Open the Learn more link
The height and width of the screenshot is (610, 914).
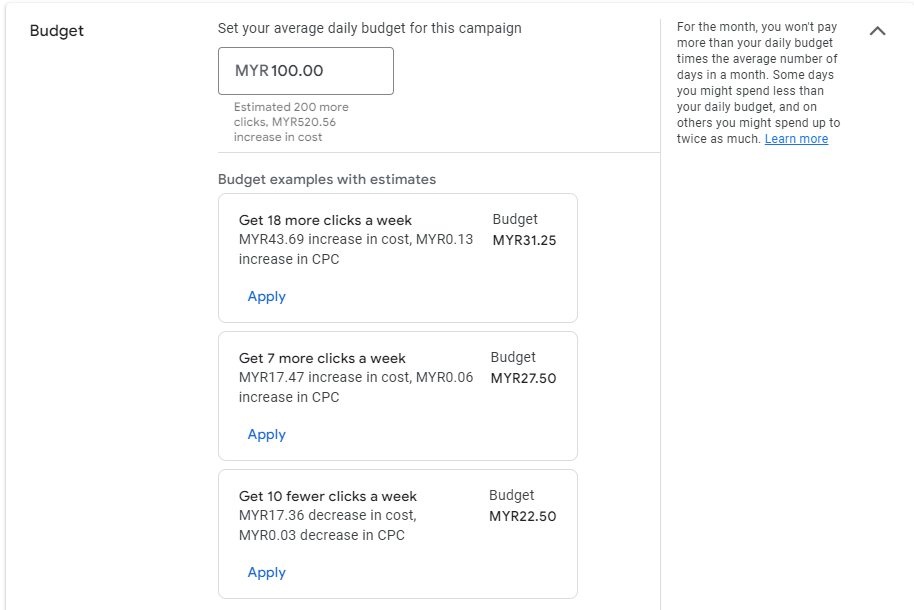point(796,139)
